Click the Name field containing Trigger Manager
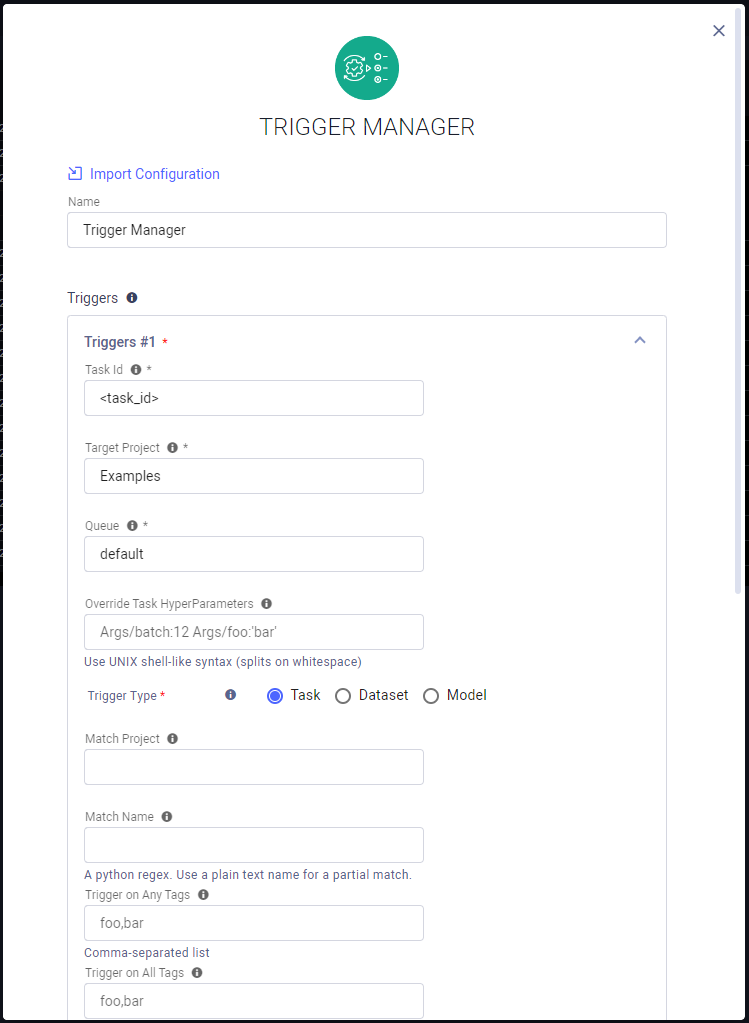Viewport: 749px width, 1023px height. coord(367,229)
